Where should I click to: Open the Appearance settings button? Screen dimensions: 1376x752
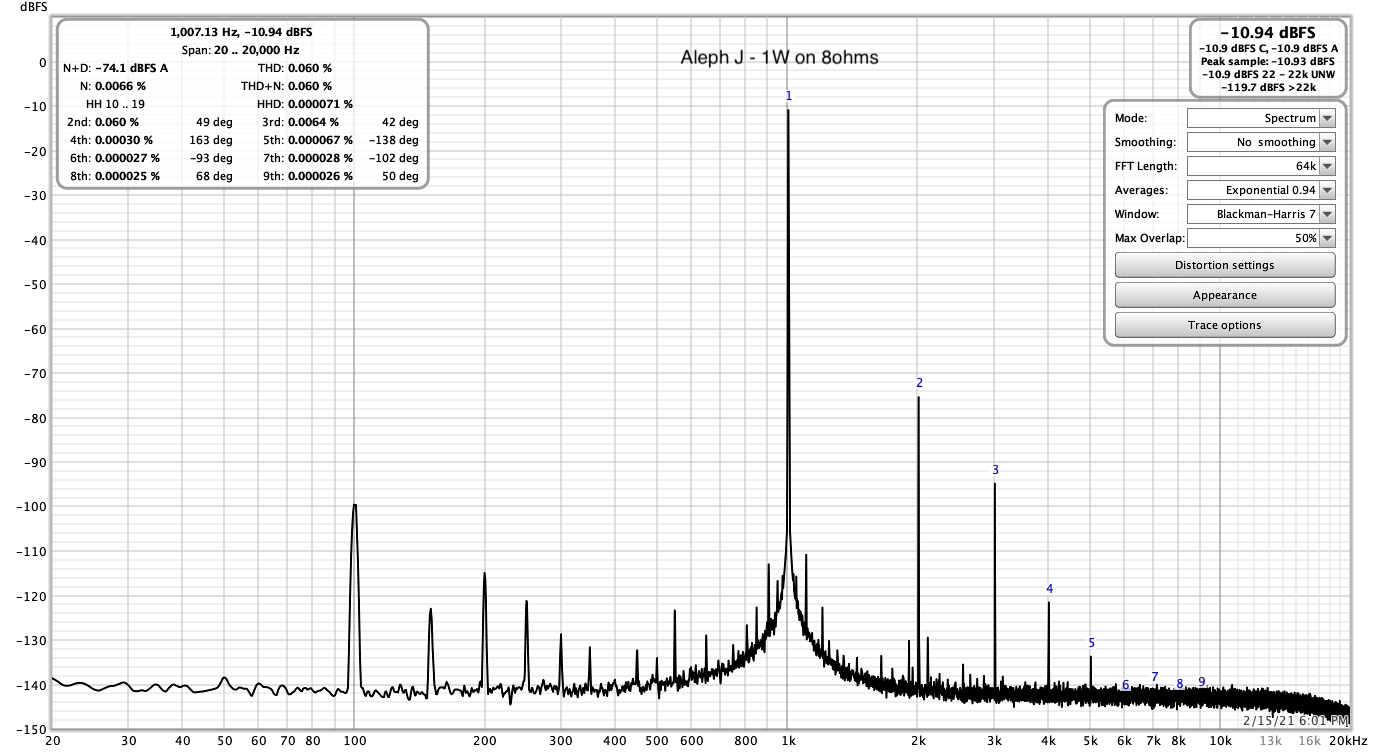click(x=1225, y=295)
